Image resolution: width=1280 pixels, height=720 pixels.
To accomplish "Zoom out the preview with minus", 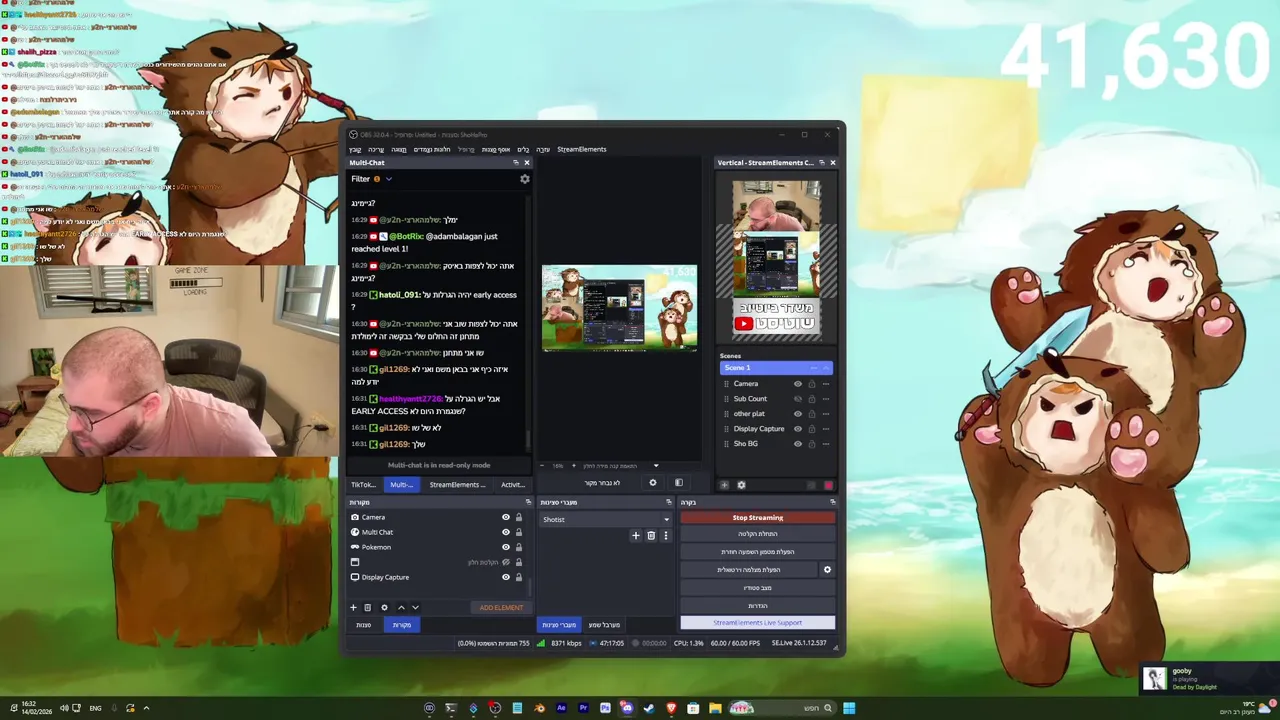I will (542, 466).
